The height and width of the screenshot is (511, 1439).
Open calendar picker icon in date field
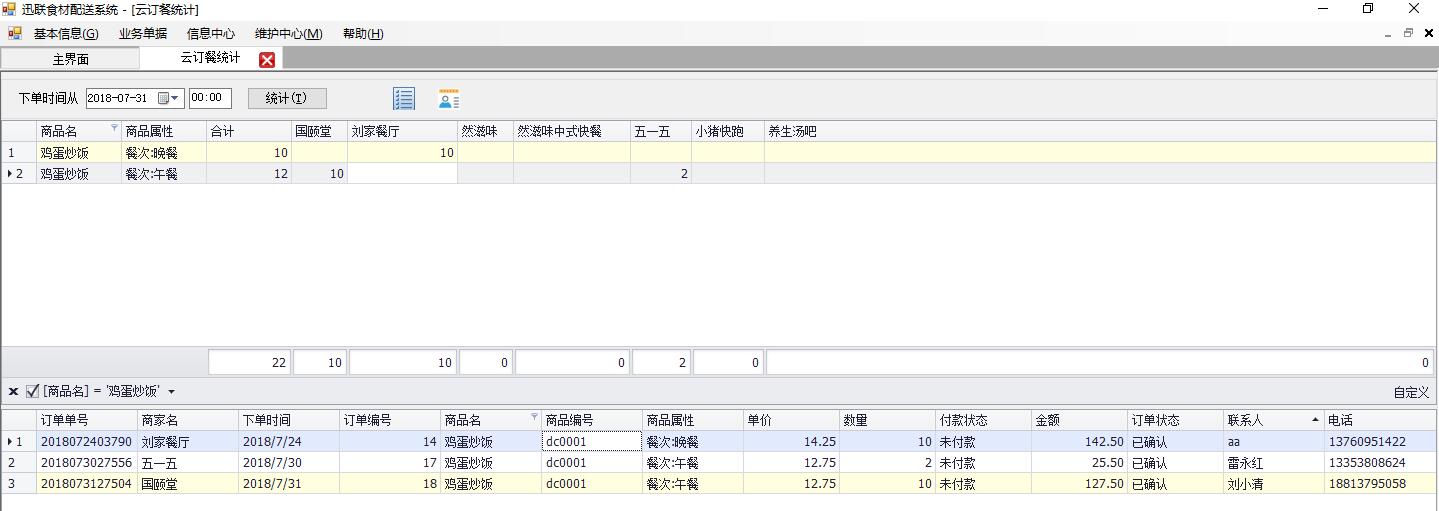point(163,98)
